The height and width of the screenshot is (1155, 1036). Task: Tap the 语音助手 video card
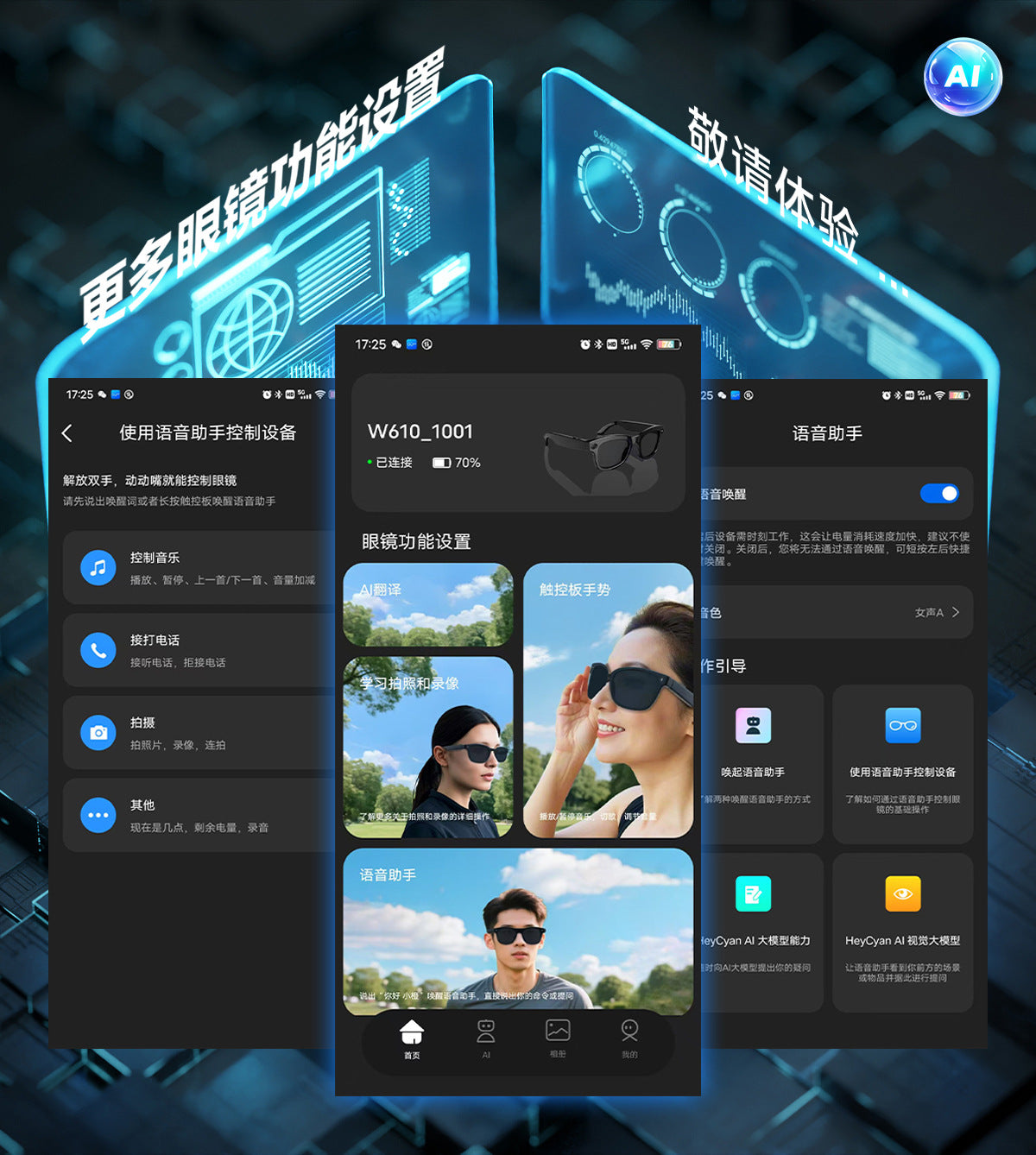[517, 932]
